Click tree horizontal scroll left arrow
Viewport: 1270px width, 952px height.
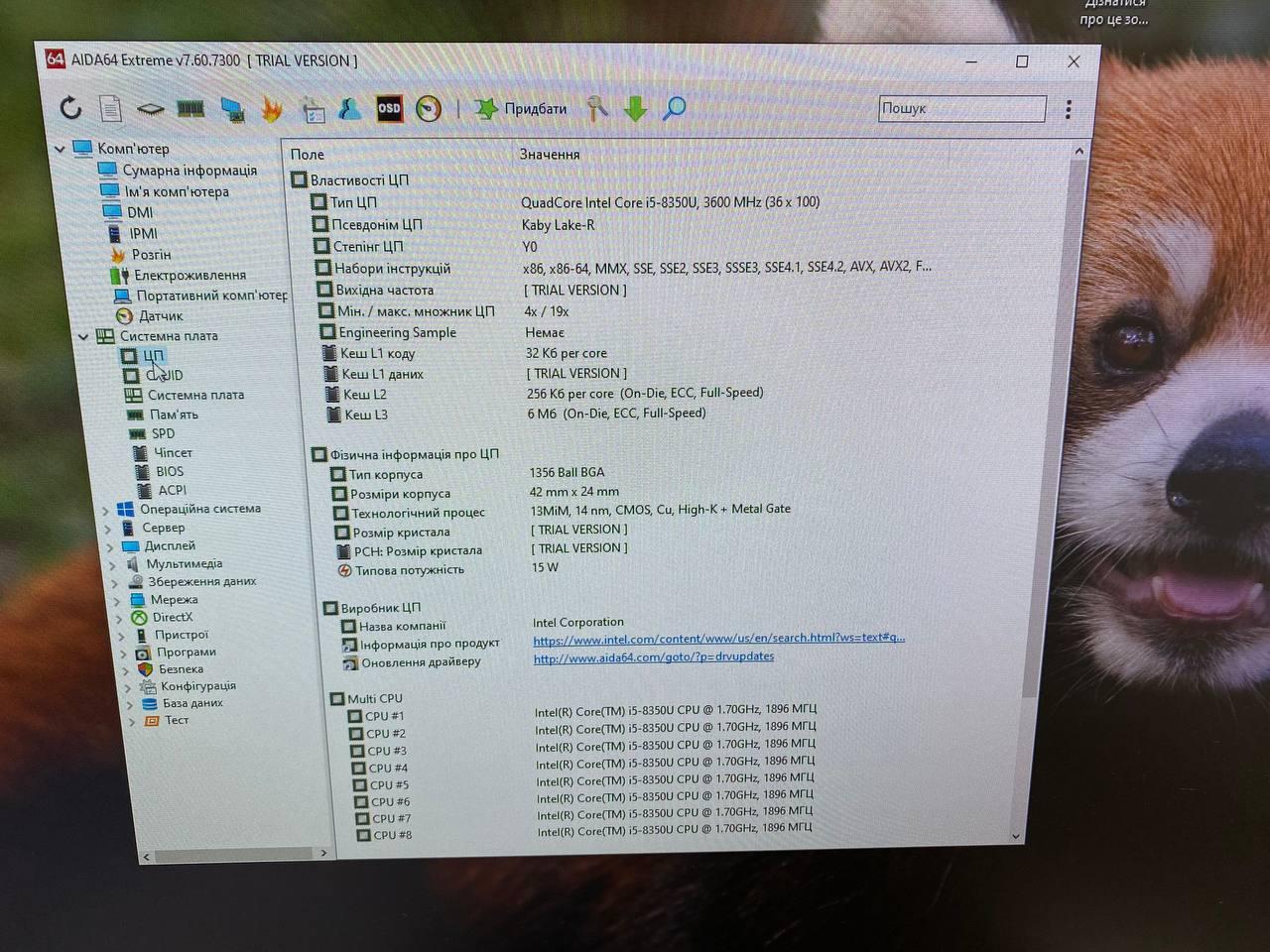coord(147,856)
